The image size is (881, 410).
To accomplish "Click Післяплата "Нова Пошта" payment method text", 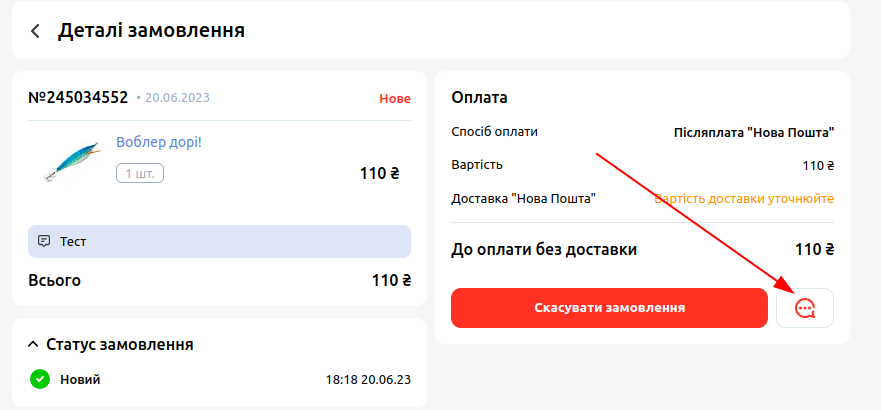I will [754, 133].
